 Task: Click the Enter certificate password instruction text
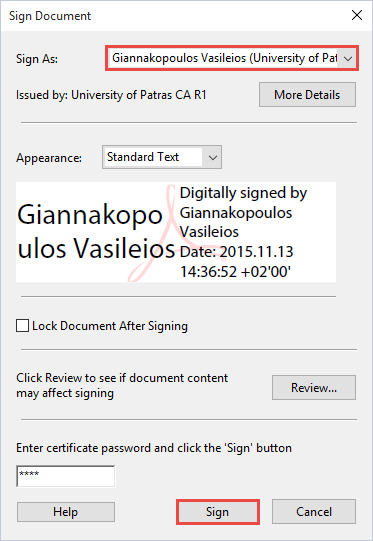154,448
